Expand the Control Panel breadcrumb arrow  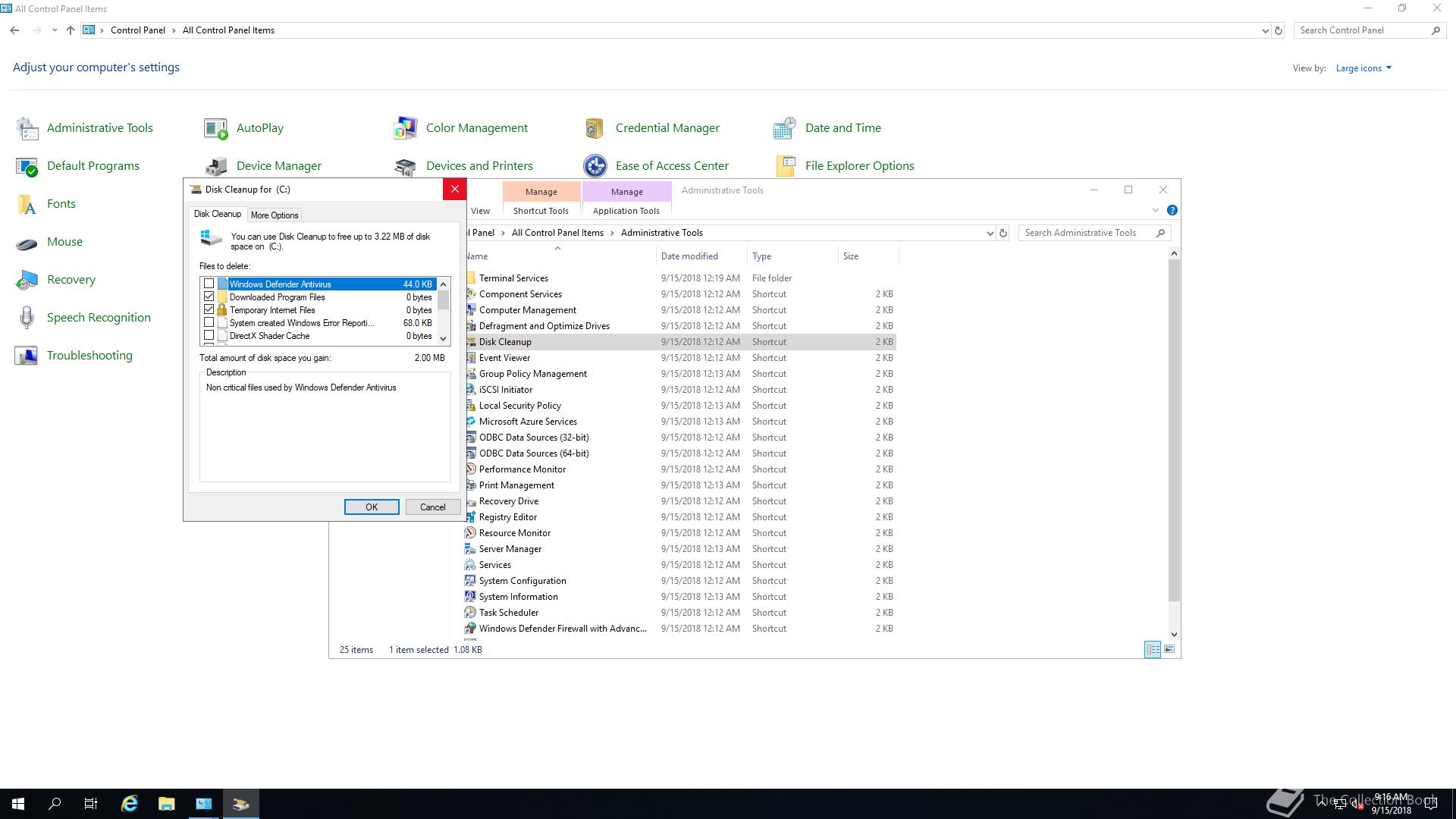tap(174, 30)
